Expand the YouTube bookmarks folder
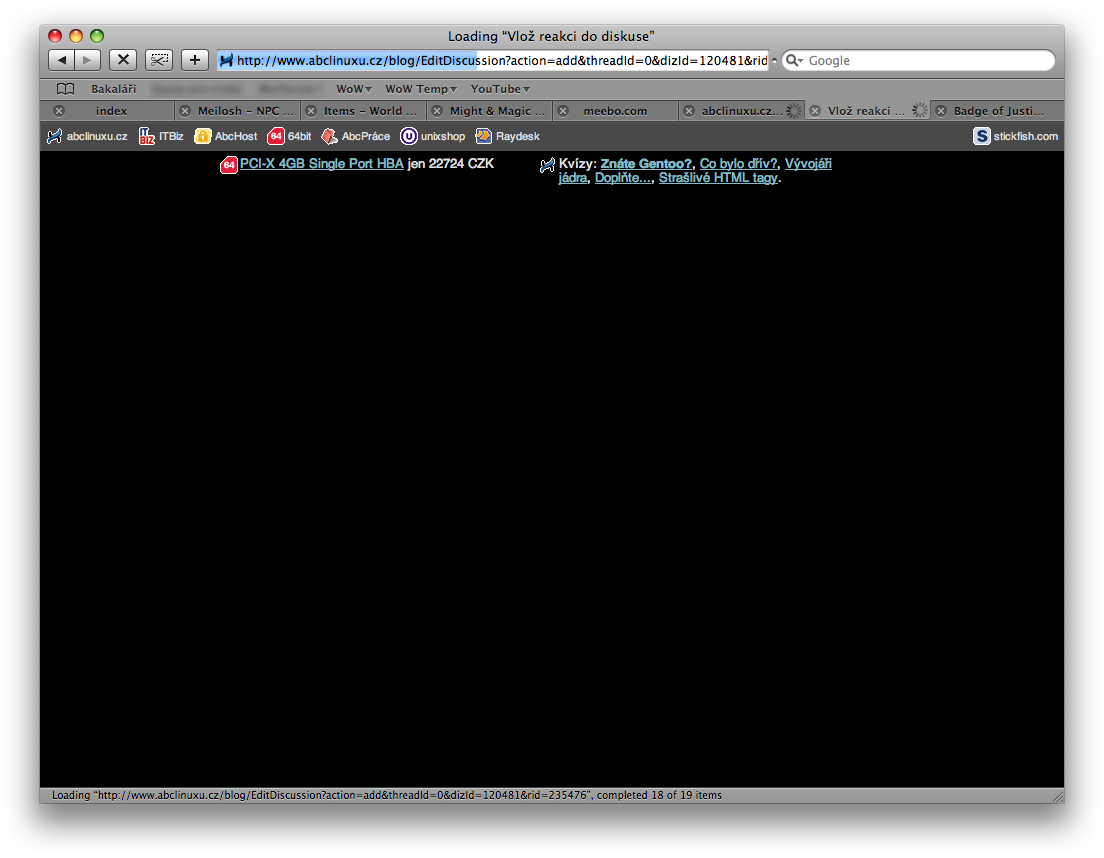 pyautogui.click(x=500, y=89)
